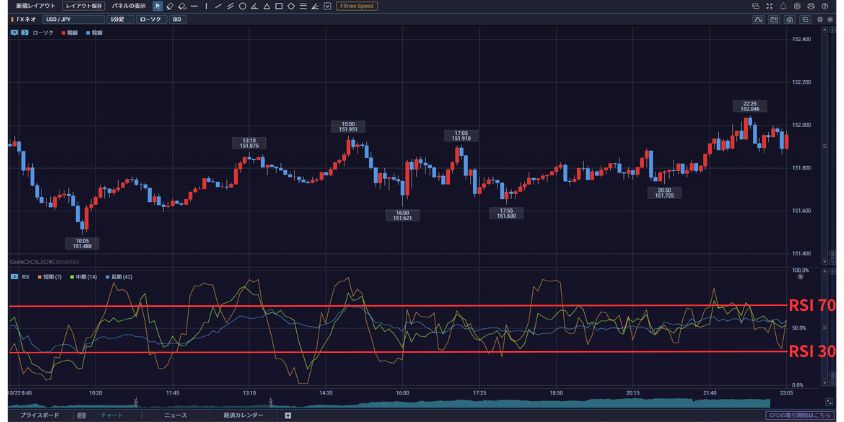Select the rectangle drawing tool

(277, 6)
